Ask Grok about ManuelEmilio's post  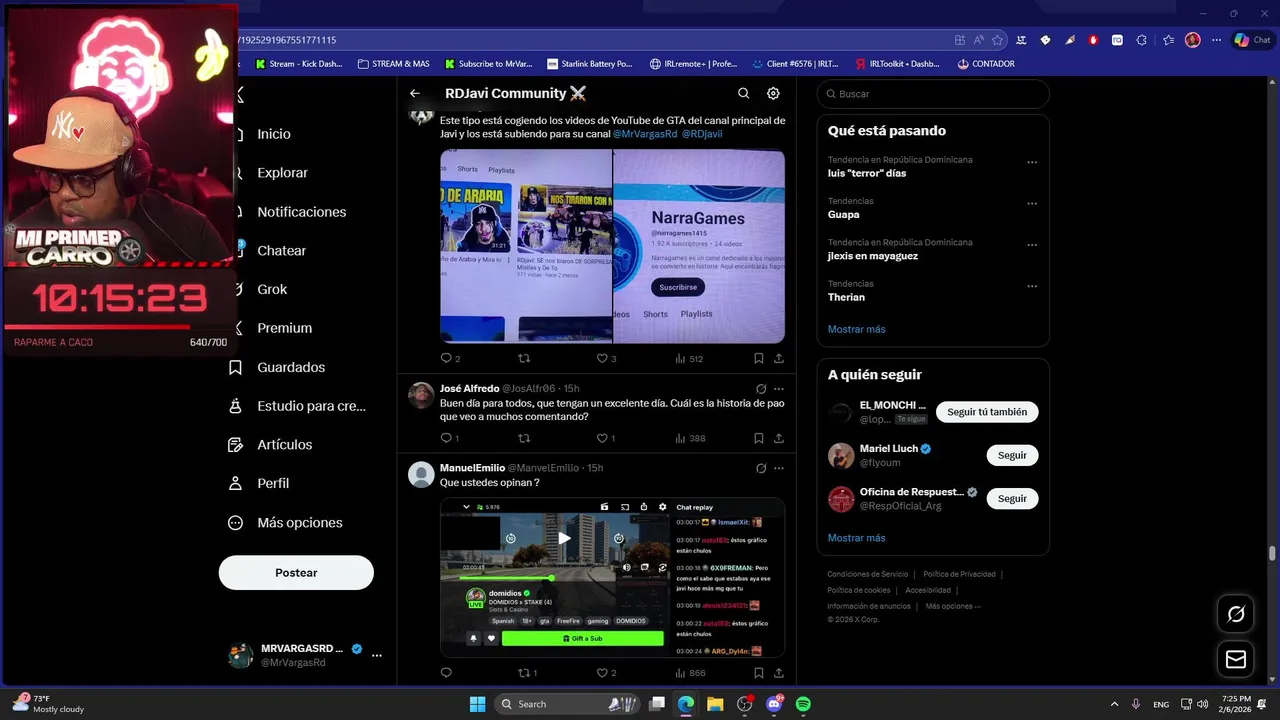761,468
